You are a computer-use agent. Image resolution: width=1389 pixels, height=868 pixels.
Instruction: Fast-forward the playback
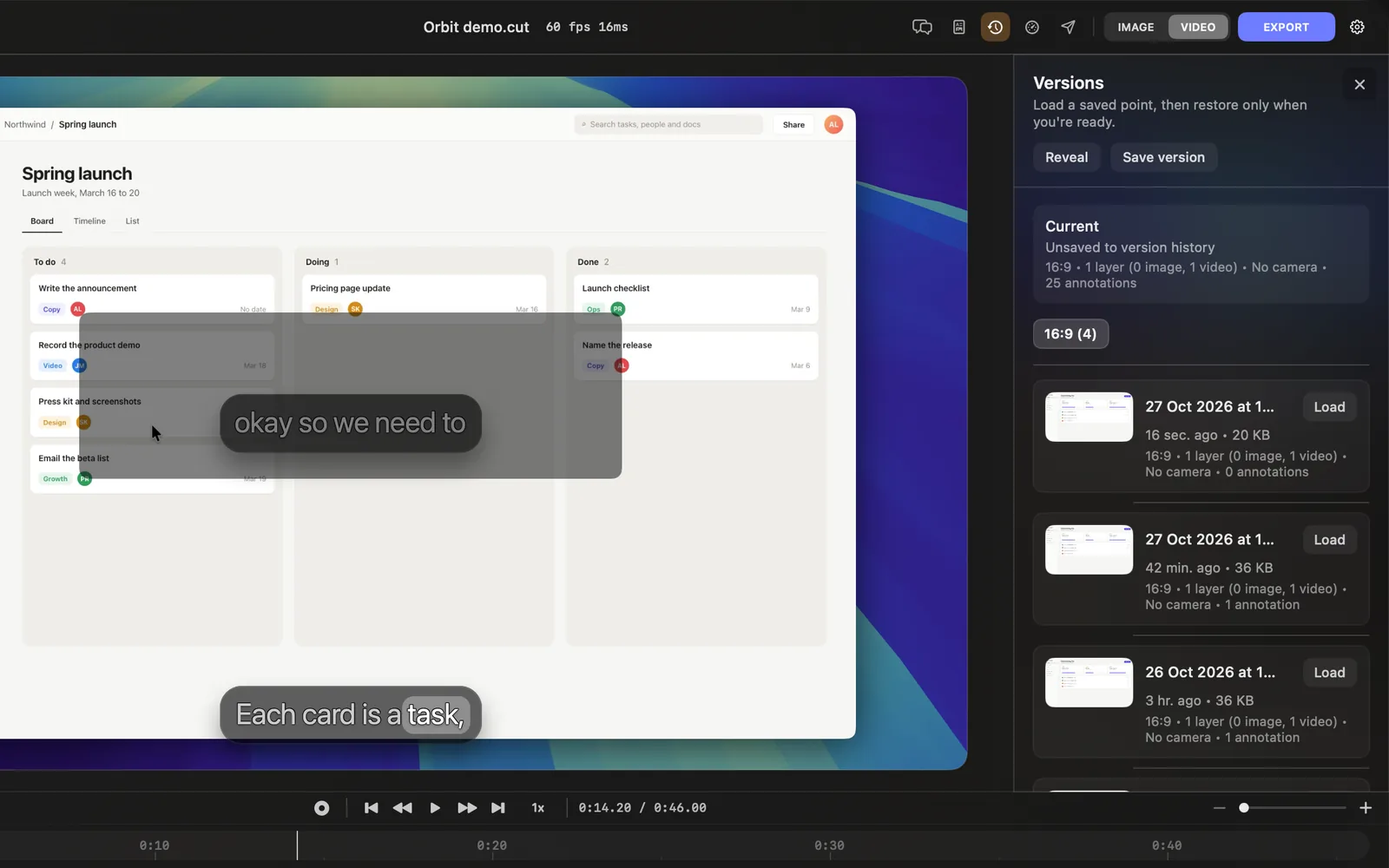click(x=467, y=808)
